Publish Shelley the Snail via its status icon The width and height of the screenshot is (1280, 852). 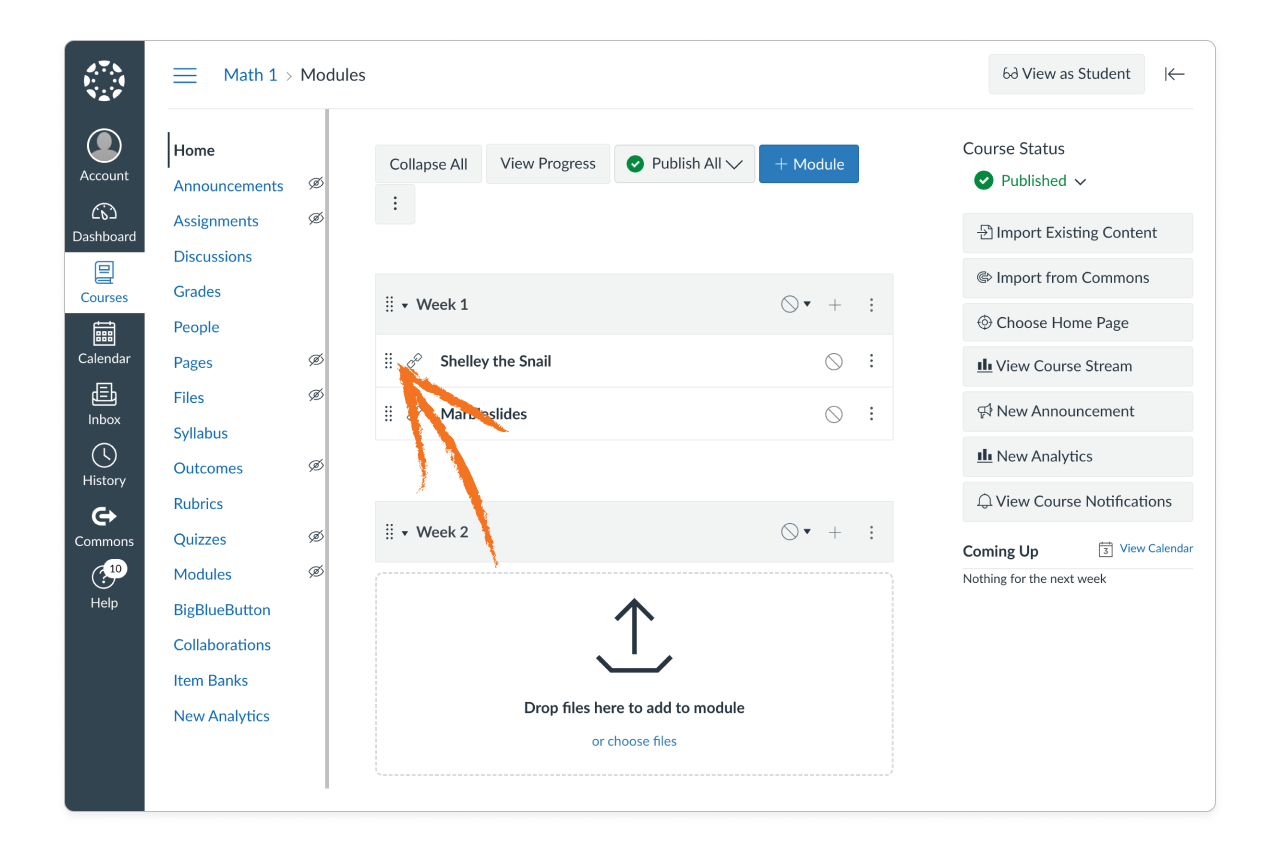pyautogui.click(x=833, y=361)
